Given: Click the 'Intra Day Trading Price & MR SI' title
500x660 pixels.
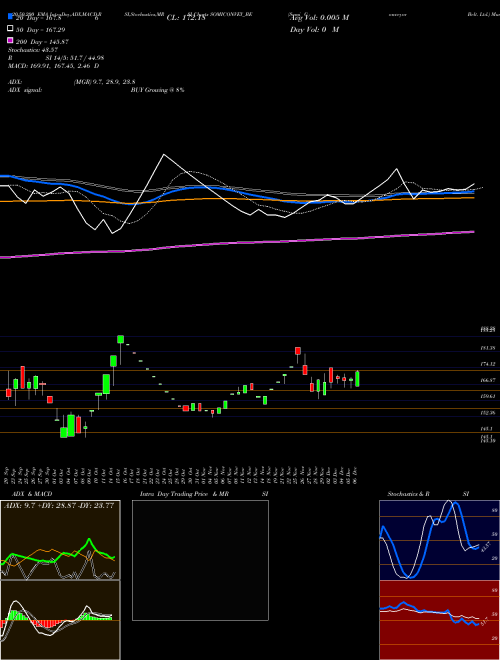Looking at the screenshot, I should pos(204,494).
